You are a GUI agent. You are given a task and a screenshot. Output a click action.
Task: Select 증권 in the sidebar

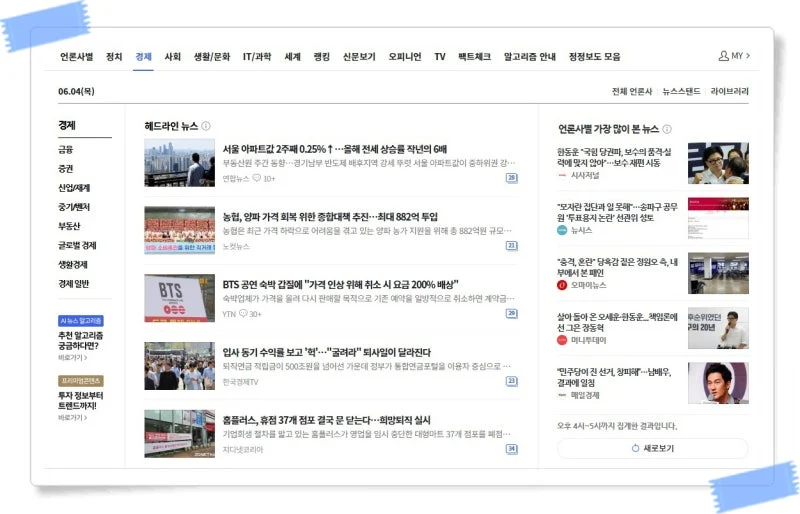(x=66, y=168)
